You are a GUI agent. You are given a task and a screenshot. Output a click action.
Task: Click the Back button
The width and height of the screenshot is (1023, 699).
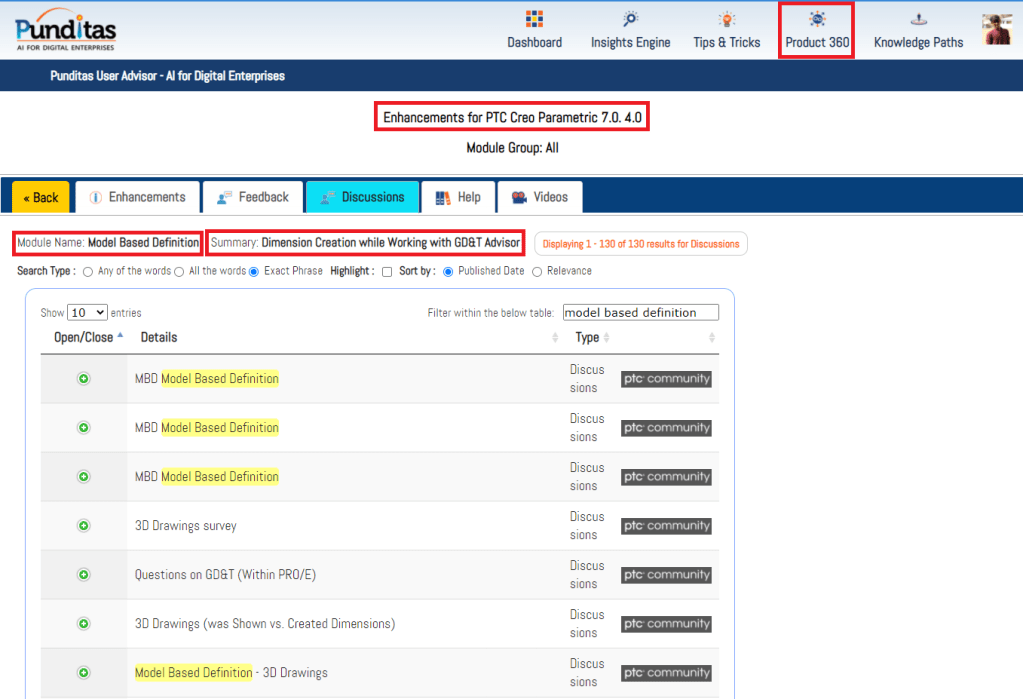click(41, 197)
